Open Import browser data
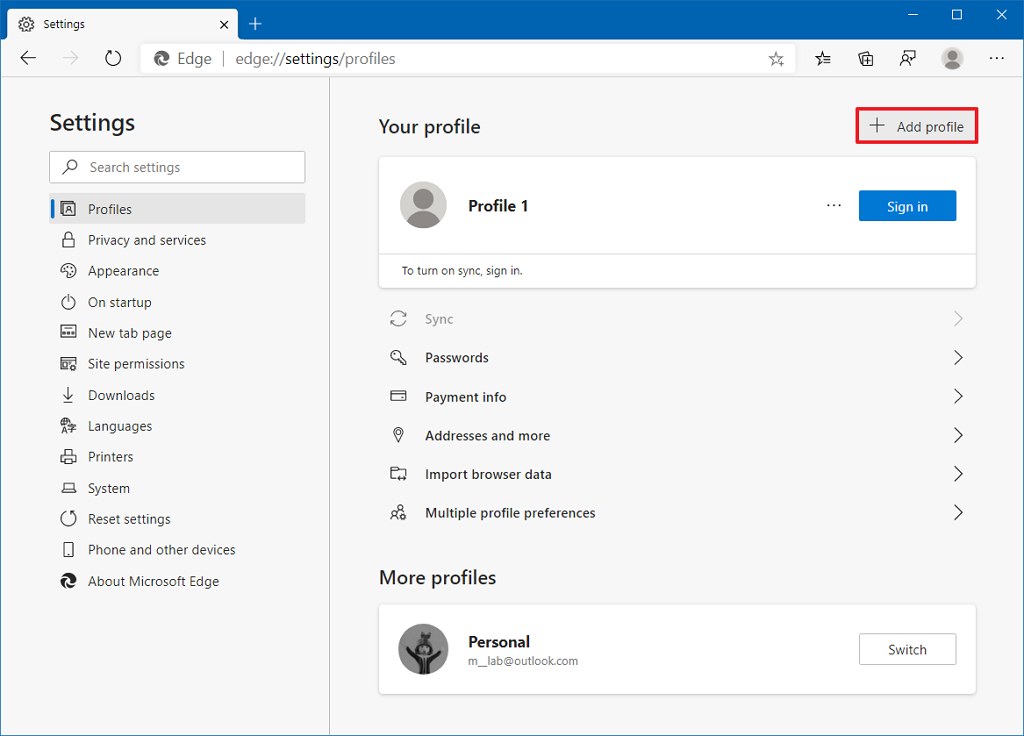This screenshot has height=736, width=1024. coord(676,474)
